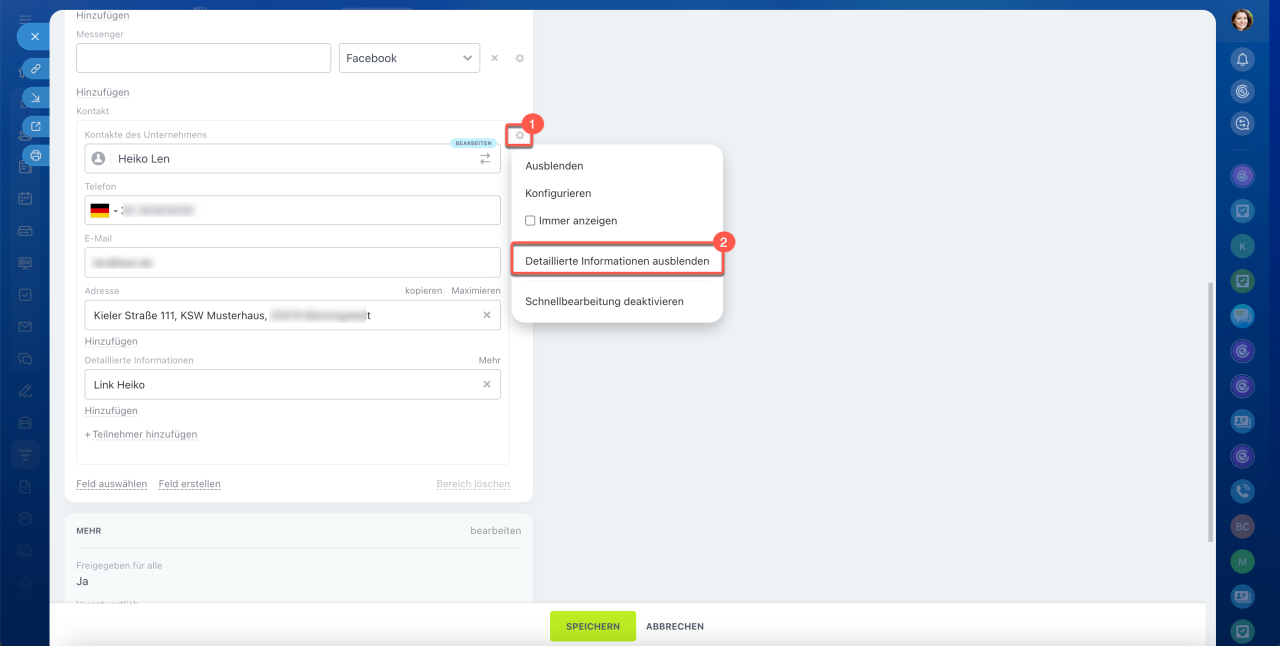Open the mail envelope icon in left sidebar
Screen dimensions: 1280x646
25,327
